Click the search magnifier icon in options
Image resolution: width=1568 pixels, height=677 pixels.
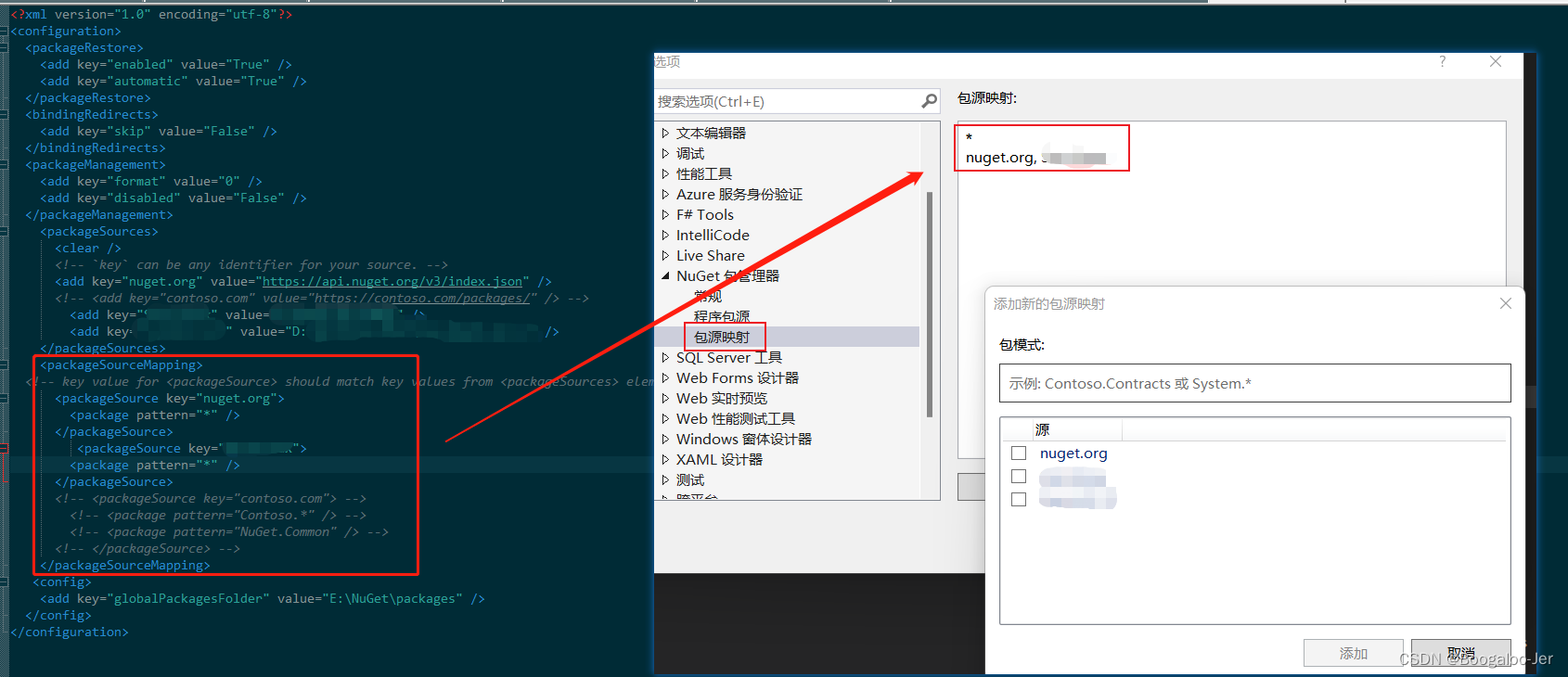coord(929,101)
